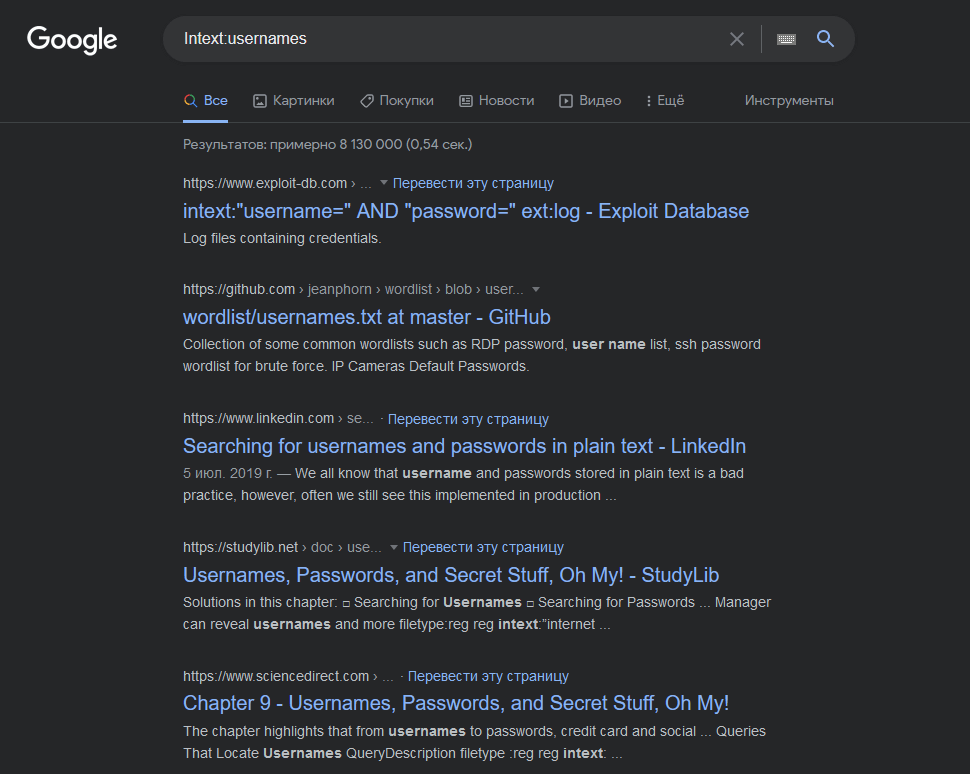Image resolution: width=970 pixels, height=774 pixels.
Task: Open the Новости tab
Action: pyautogui.click(x=496, y=101)
